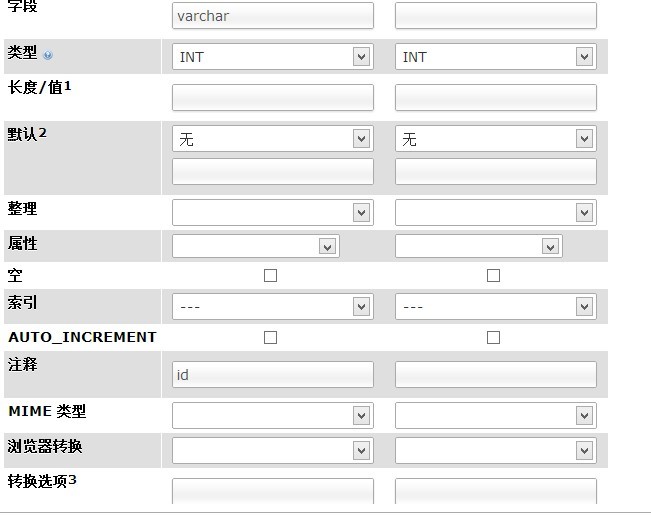Enable second column 空 null checkbox

click(493, 276)
